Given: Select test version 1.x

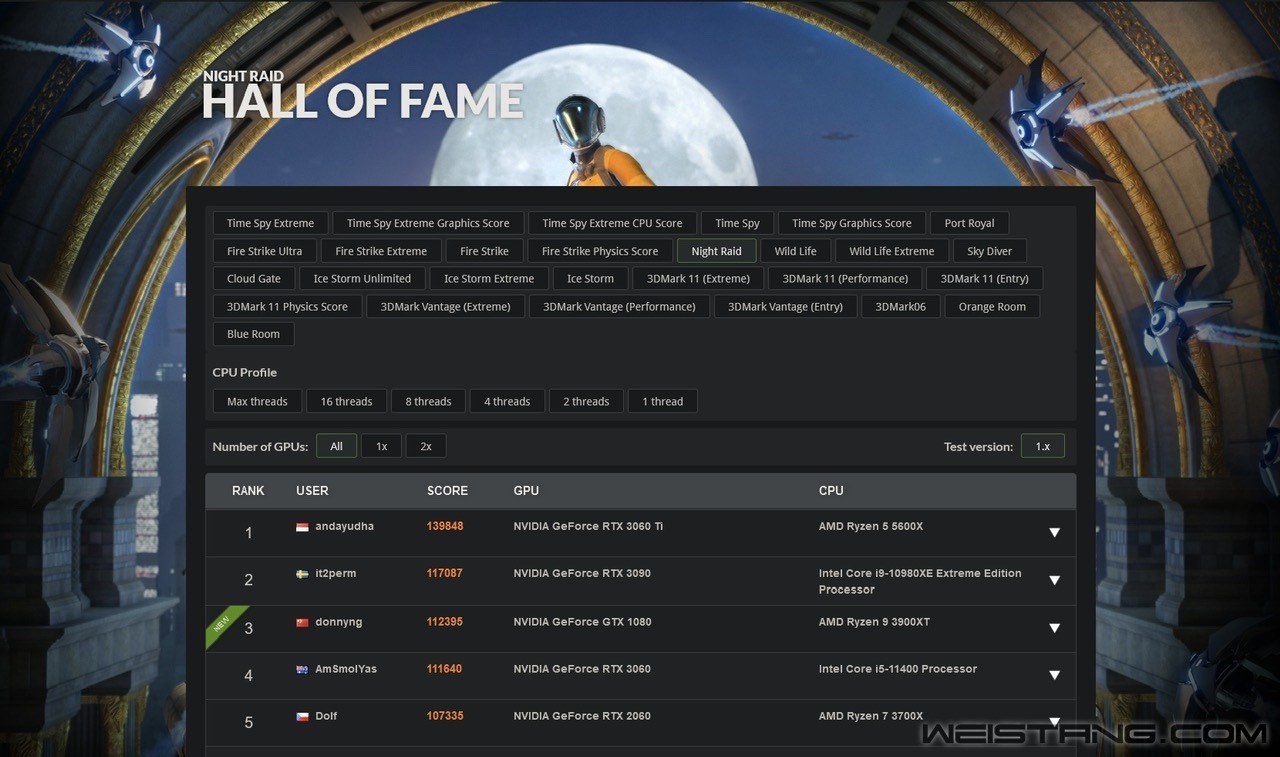Looking at the screenshot, I should coord(1043,446).
